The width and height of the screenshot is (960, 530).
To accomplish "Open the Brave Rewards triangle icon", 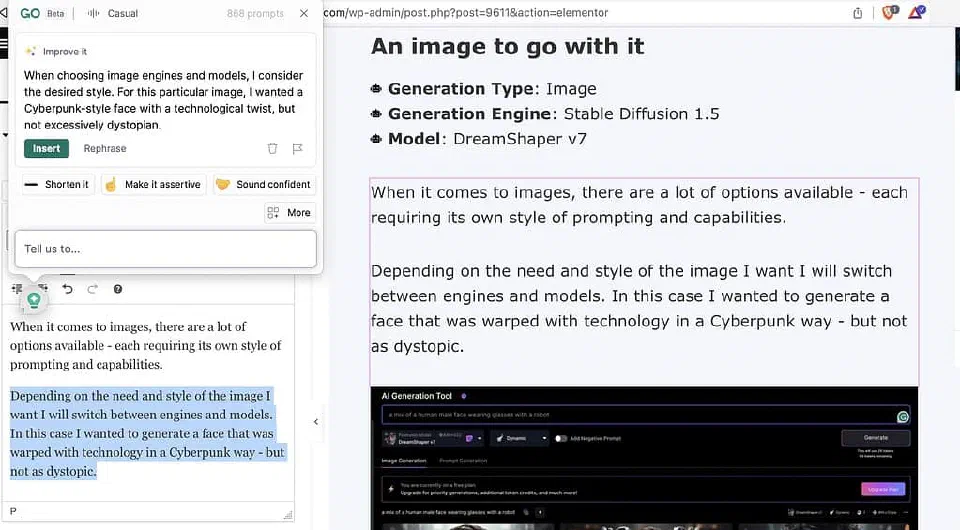I will pos(917,12).
